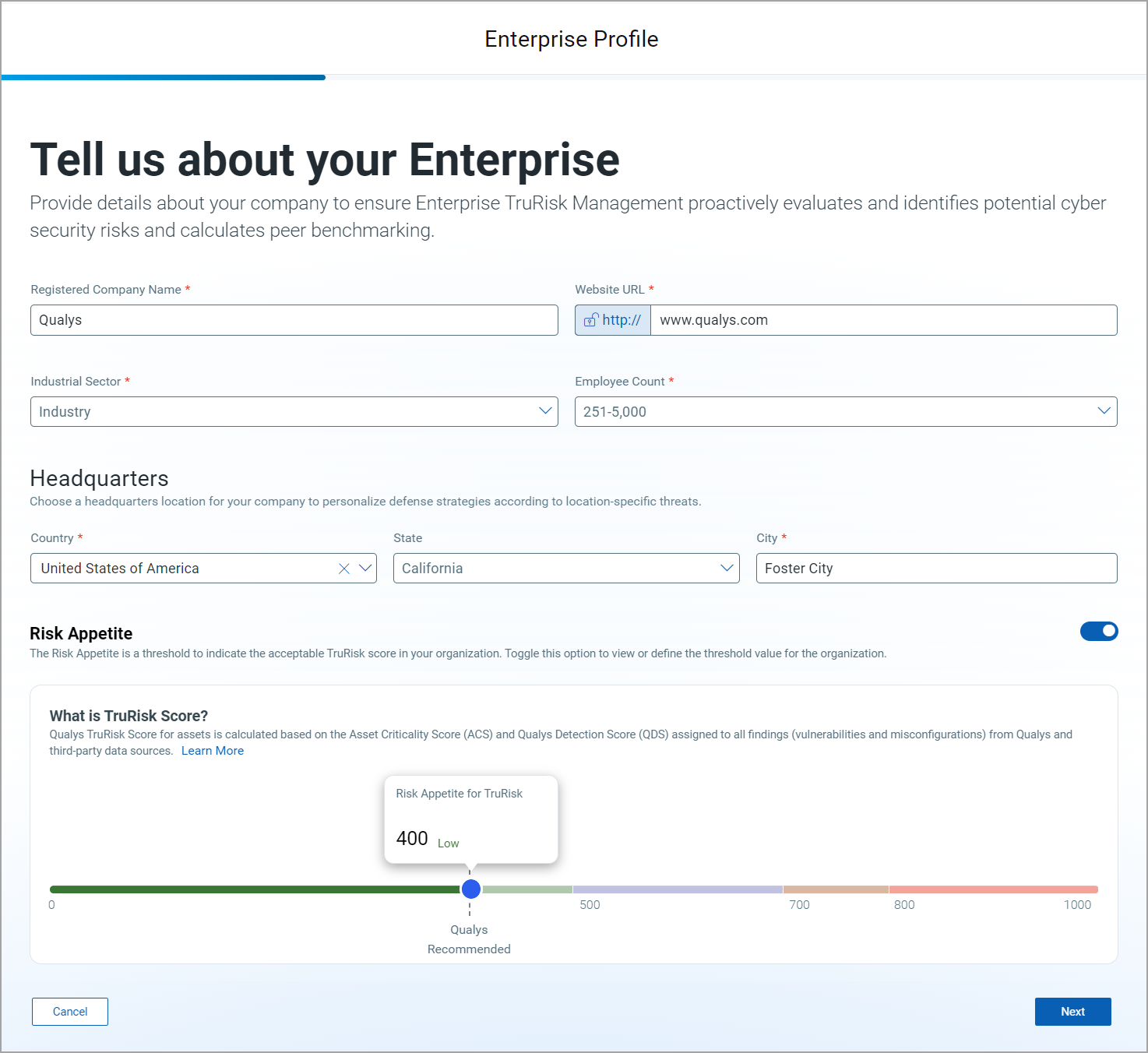Open the State dropdown showing California
This screenshot has height=1053, width=1148.
[566, 569]
